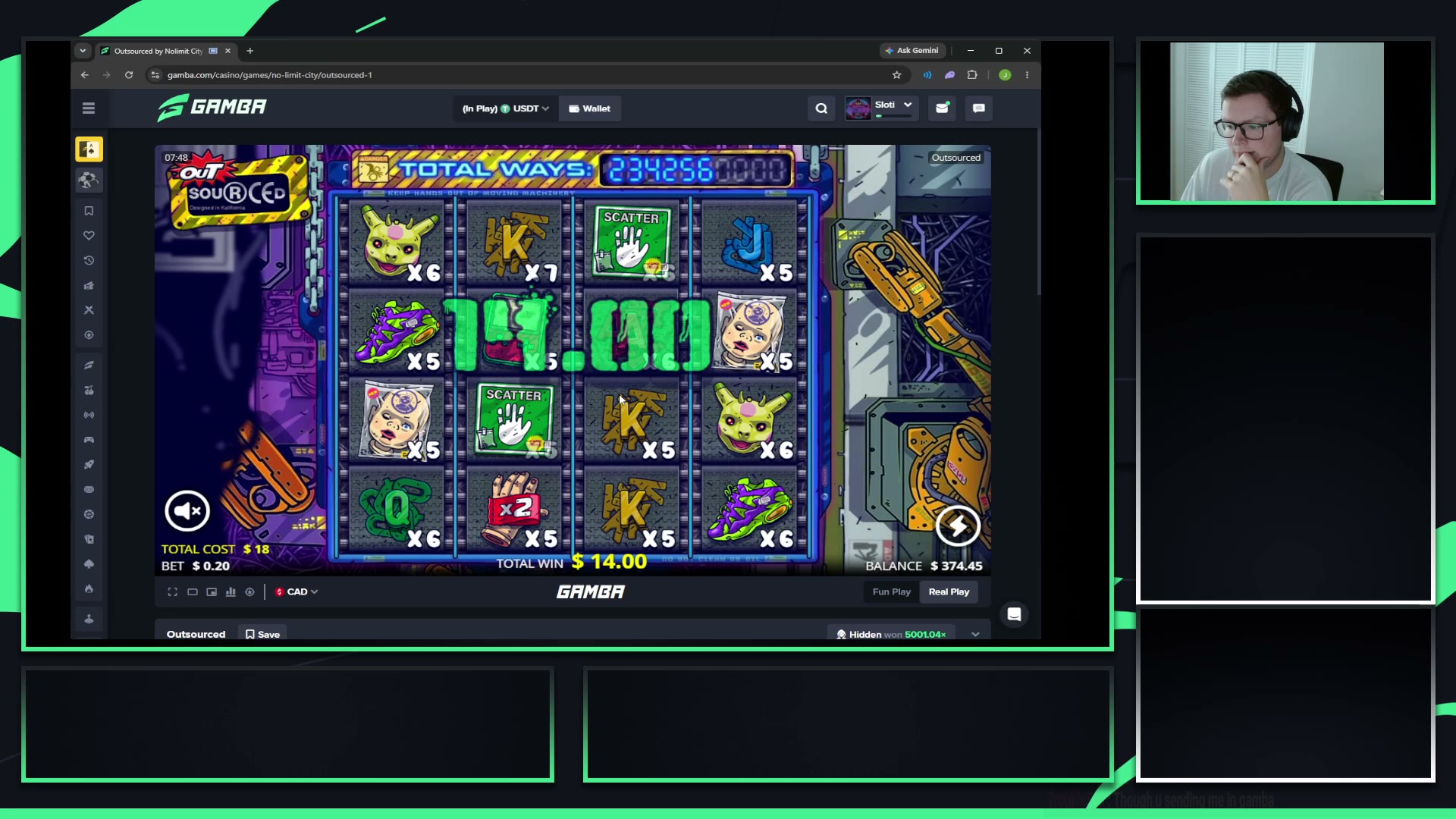
Task: Click the Ask Gemini button
Action: click(912, 51)
